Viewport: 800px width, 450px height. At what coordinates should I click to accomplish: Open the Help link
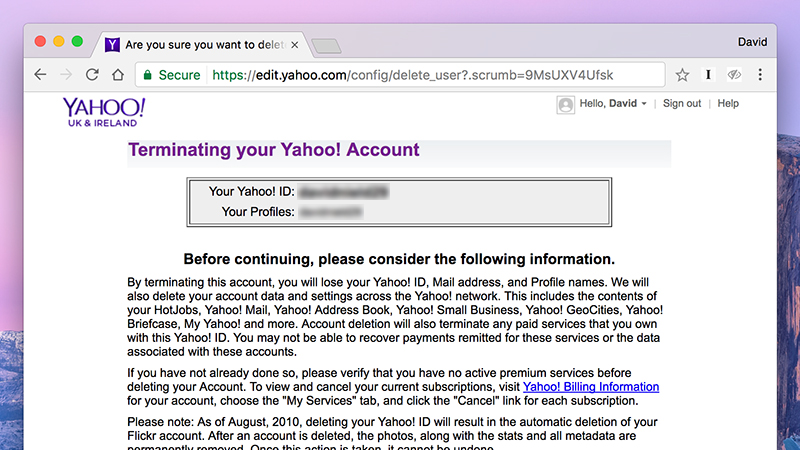[728, 104]
